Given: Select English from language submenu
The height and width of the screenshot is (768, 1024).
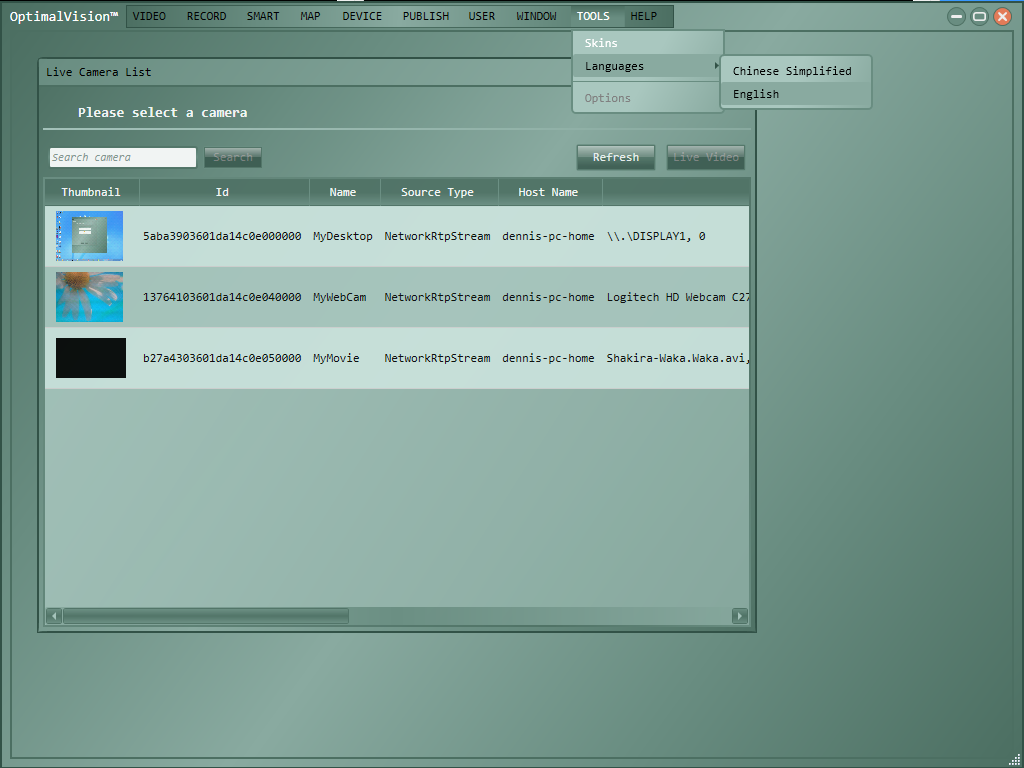Looking at the screenshot, I should 756,94.
